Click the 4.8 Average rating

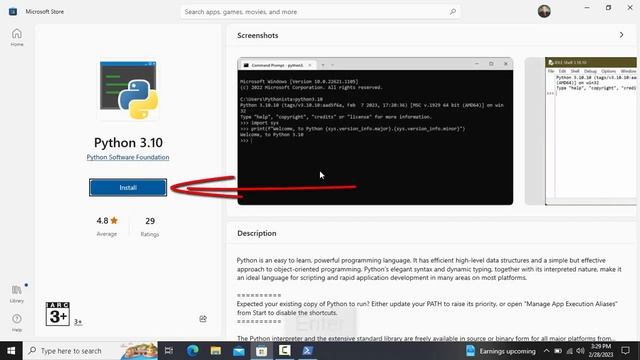107,226
